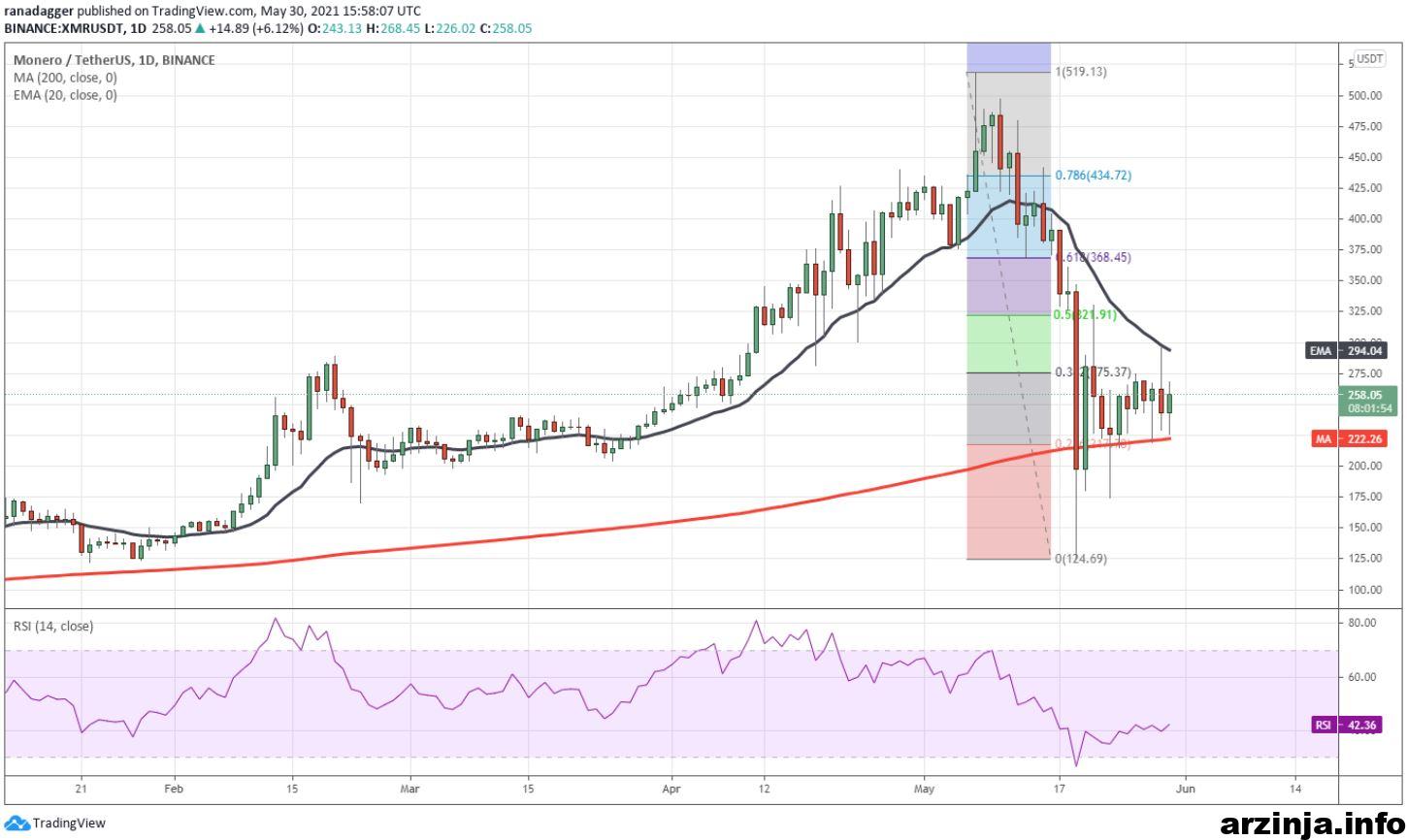The image size is (1407, 840).
Task: Click the 175.00 price axis label
Action: [x=1364, y=497]
